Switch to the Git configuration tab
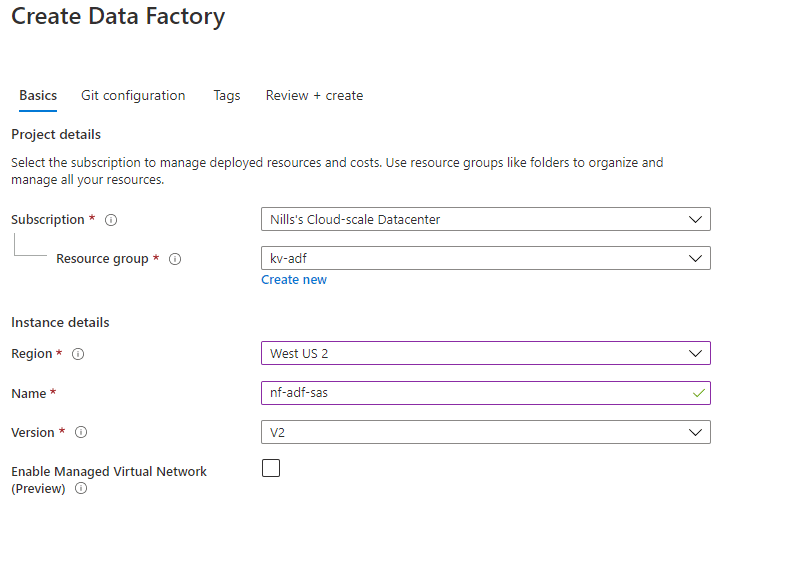 [133, 95]
